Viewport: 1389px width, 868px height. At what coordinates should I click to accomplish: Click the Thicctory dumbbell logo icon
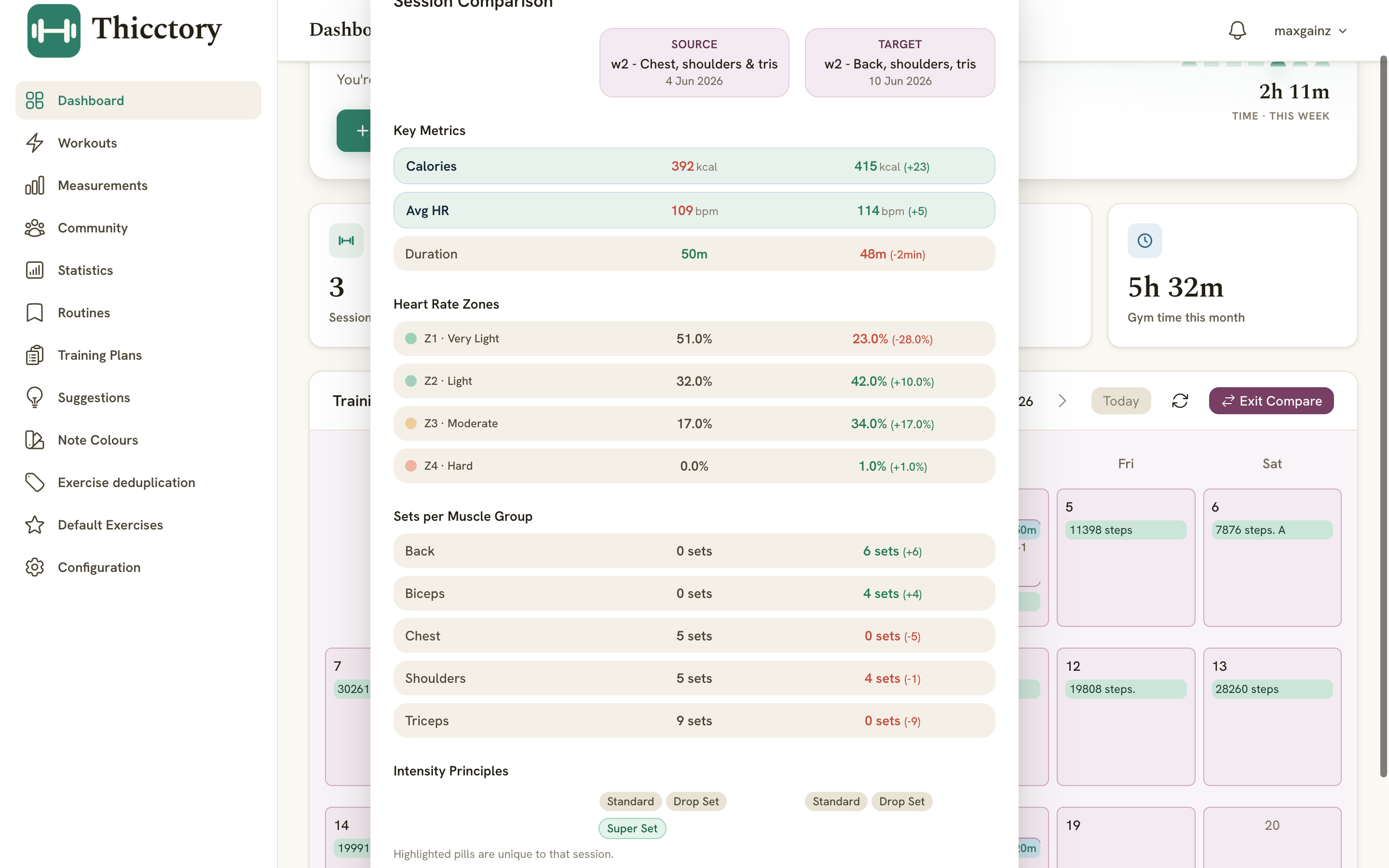point(54,31)
